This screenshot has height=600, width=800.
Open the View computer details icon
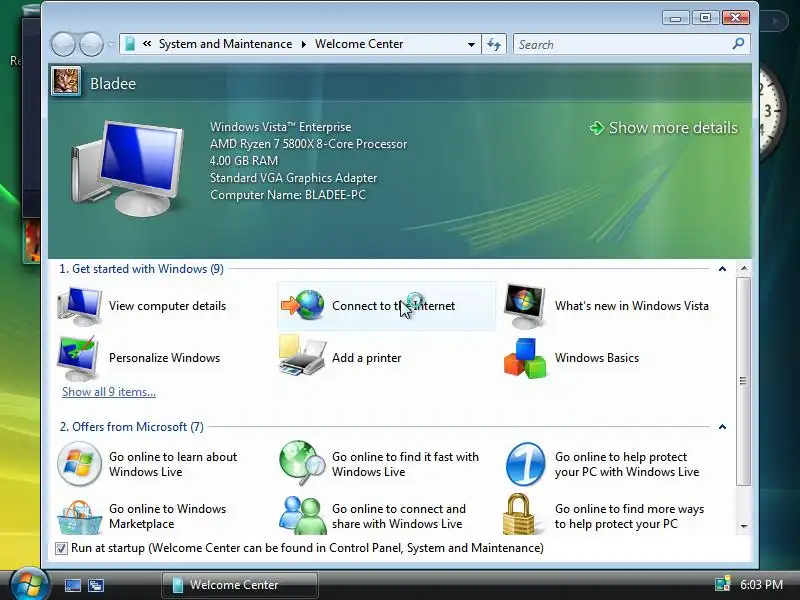79,306
